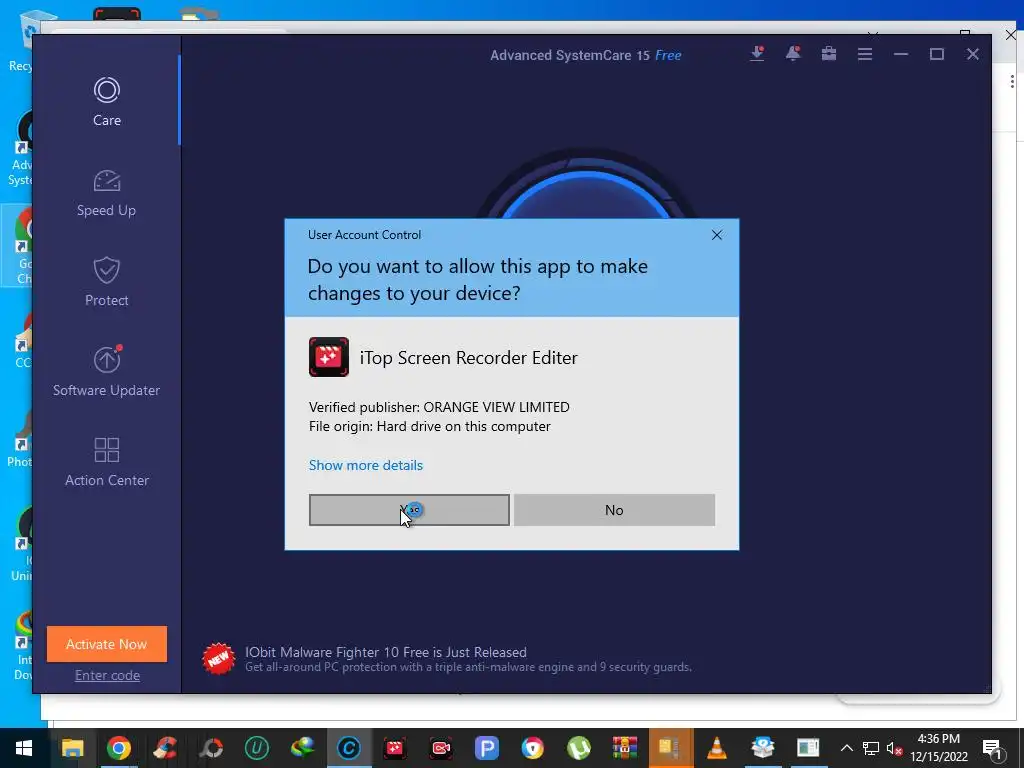Image resolution: width=1024 pixels, height=768 pixels.
Task: Click the iTop Screen Recorder Editer icon
Action: (328, 357)
